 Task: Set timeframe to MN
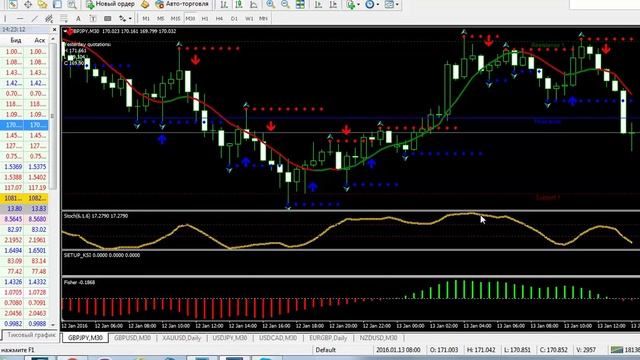264,19
